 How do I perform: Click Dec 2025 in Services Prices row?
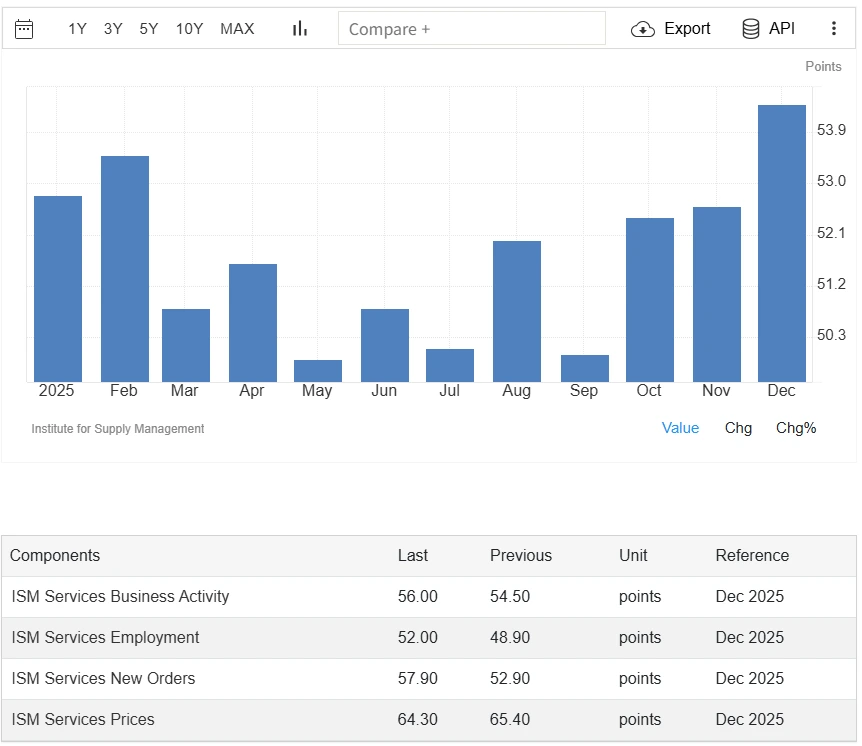pyautogui.click(x=749, y=719)
